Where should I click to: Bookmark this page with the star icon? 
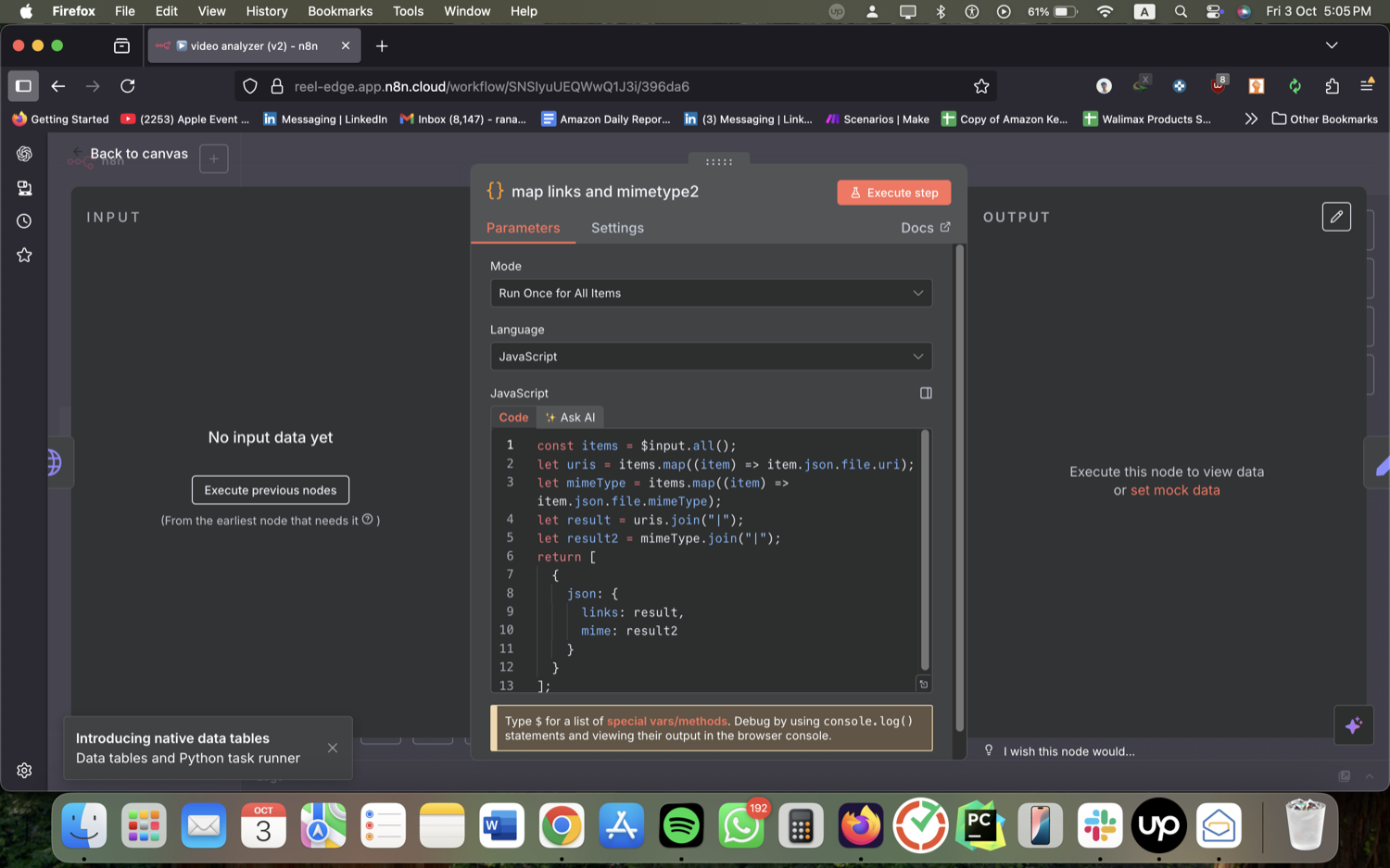click(x=981, y=86)
